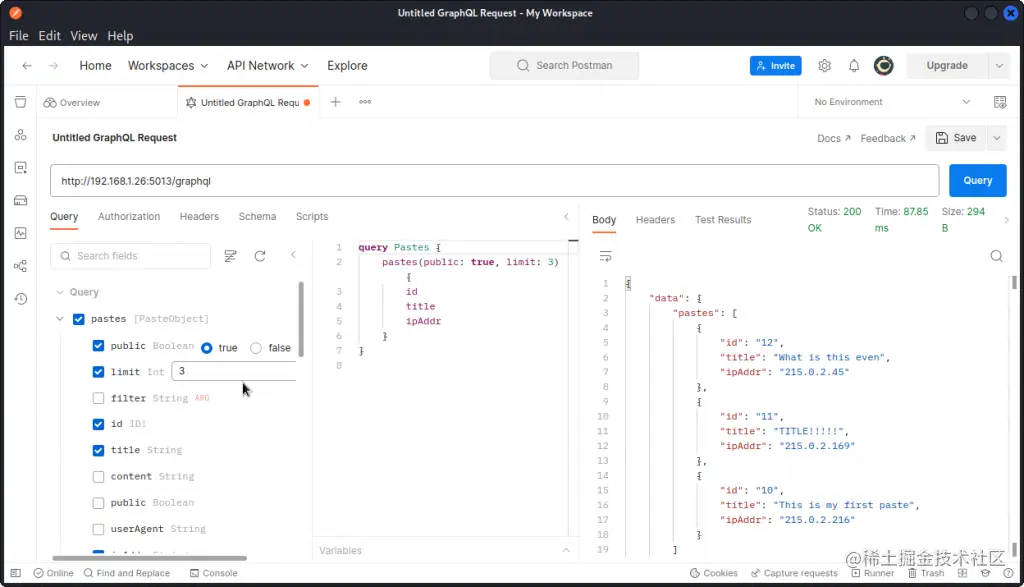The image size is (1024, 587).
Task: Click the GraphQL URL input field
Action: pos(494,181)
